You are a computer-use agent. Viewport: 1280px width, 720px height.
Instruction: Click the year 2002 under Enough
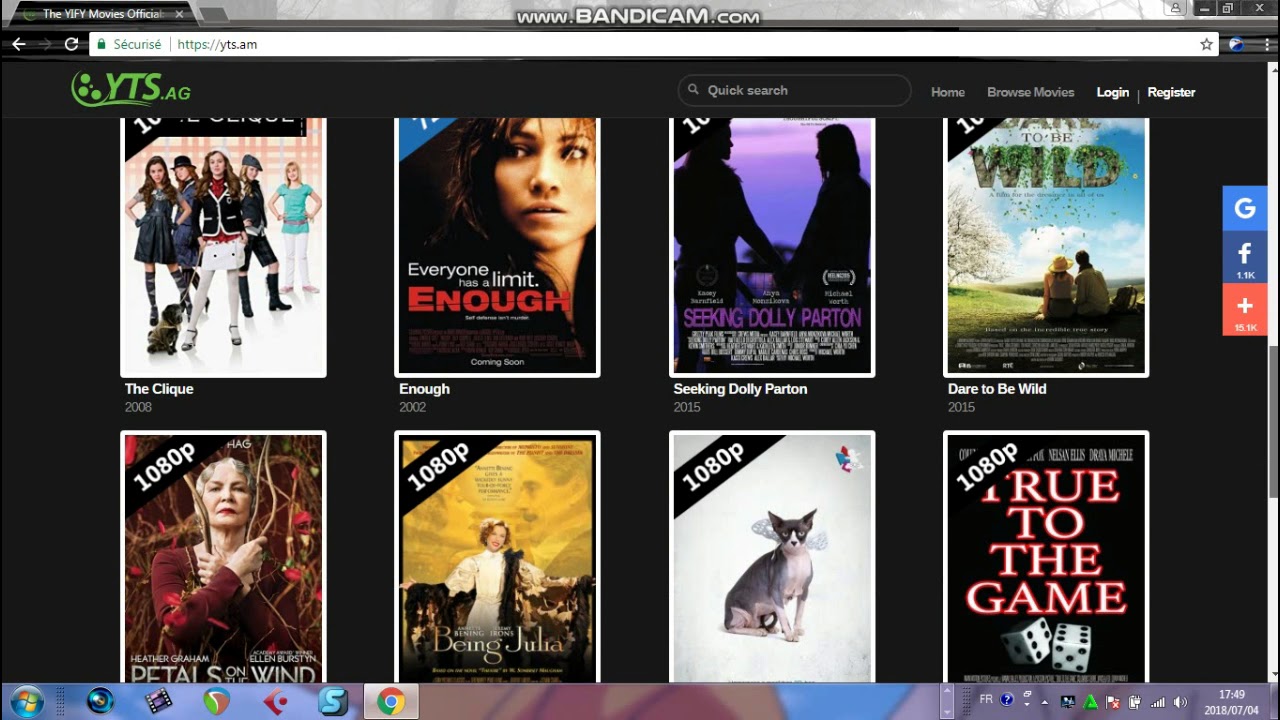(x=412, y=407)
